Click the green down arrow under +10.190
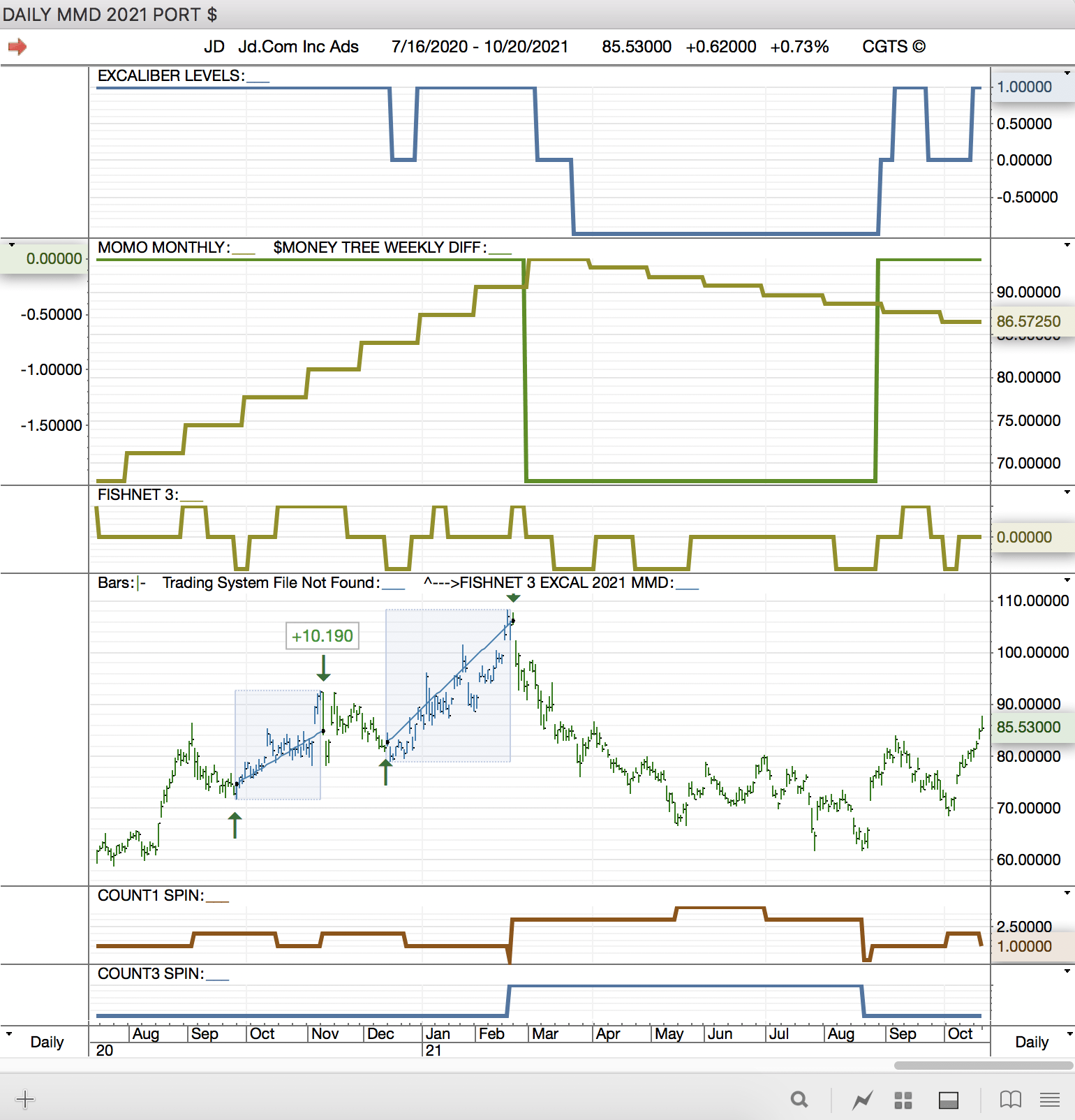Viewport: 1075px width, 1120px height. point(323,668)
